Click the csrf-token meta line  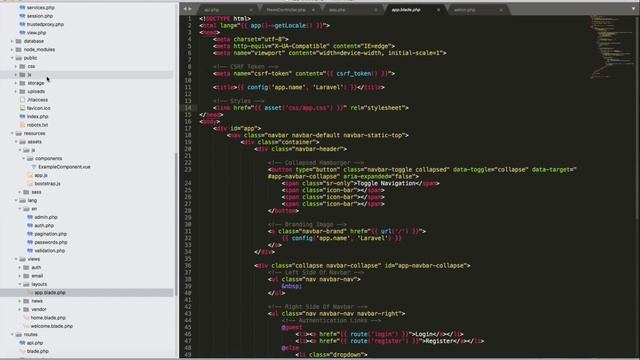[x=304, y=73]
